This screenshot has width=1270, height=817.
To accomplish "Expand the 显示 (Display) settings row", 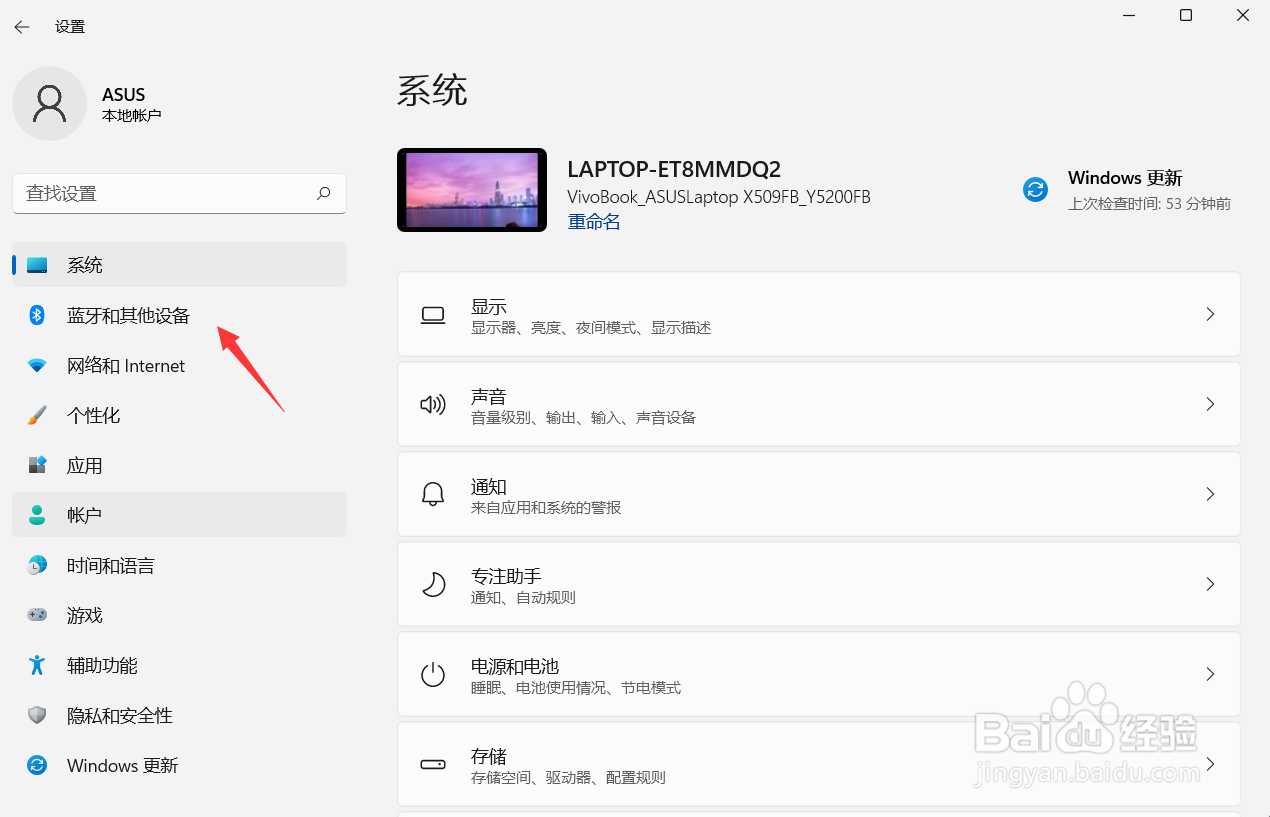I will (x=818, y=313).
